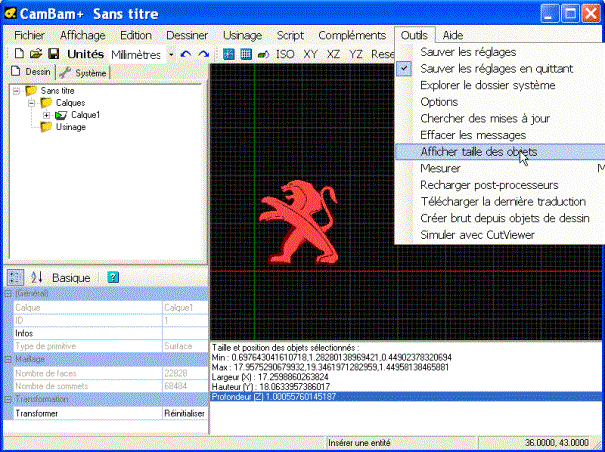Choose Afficher taille des objets
The image size is (605, 452).
[500, 151]
